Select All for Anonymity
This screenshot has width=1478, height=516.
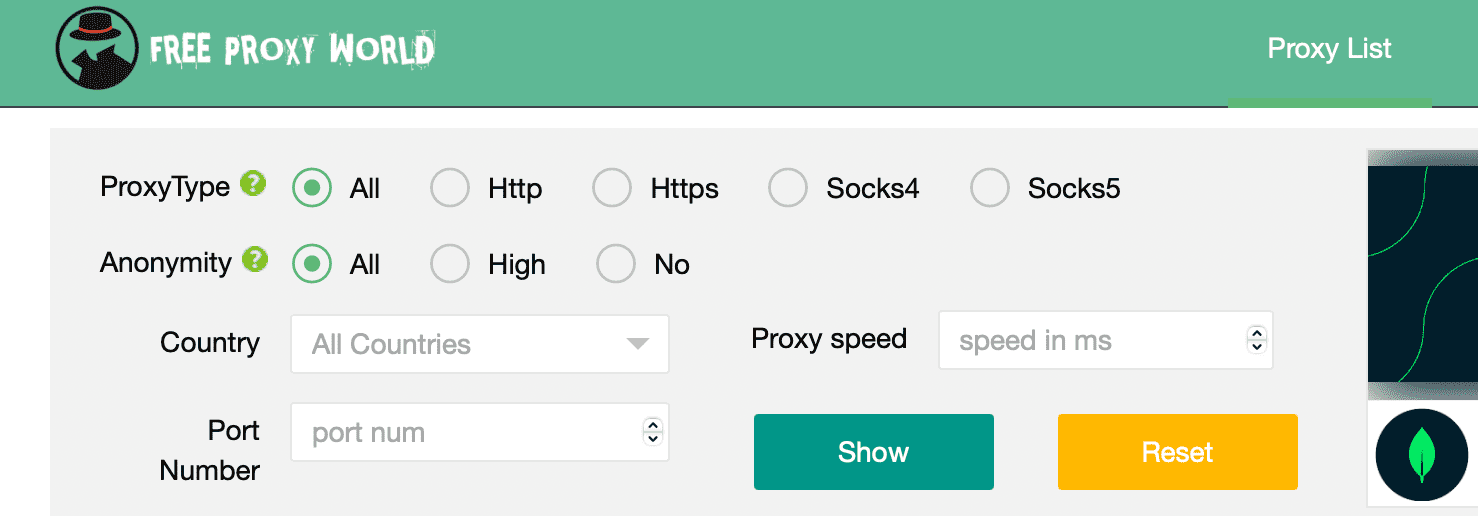click(312, 264)
